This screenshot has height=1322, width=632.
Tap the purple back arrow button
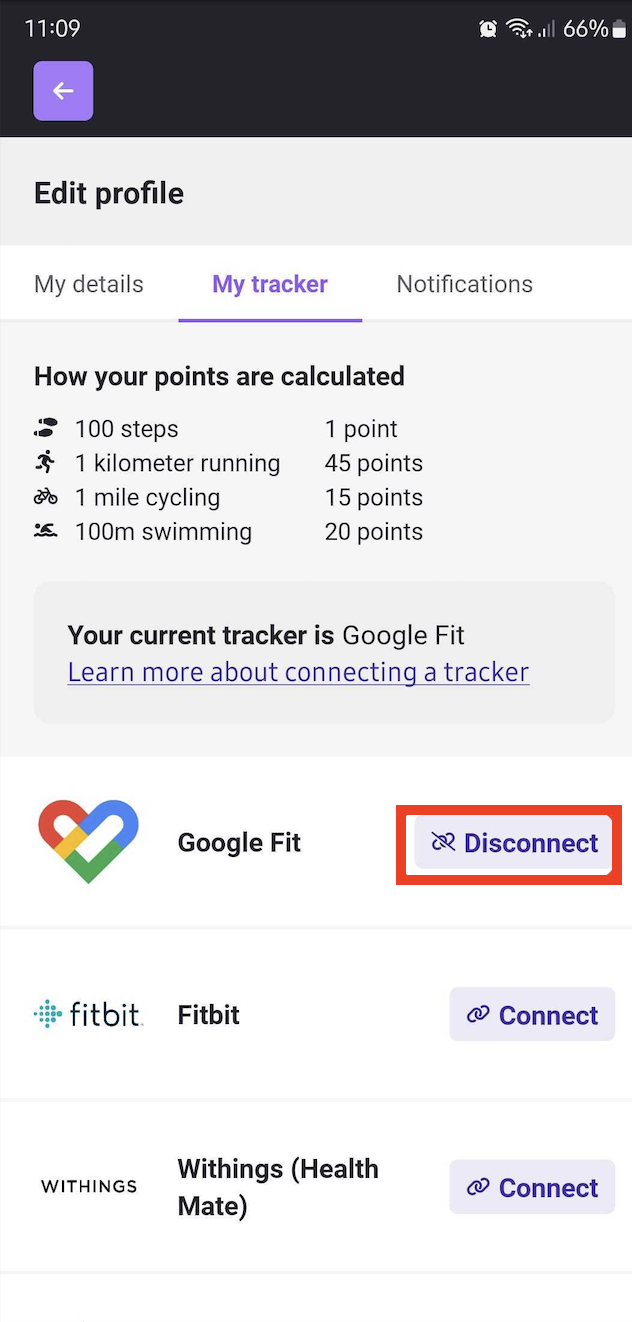pos(63,91)
